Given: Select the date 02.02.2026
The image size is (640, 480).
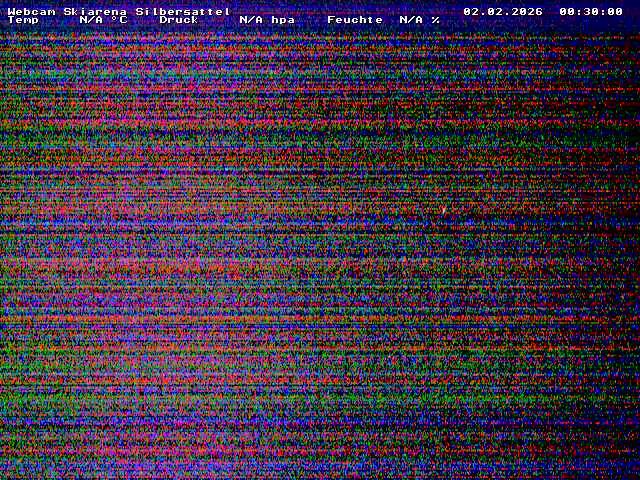Looking at the screenshot, I should (503, 11).
